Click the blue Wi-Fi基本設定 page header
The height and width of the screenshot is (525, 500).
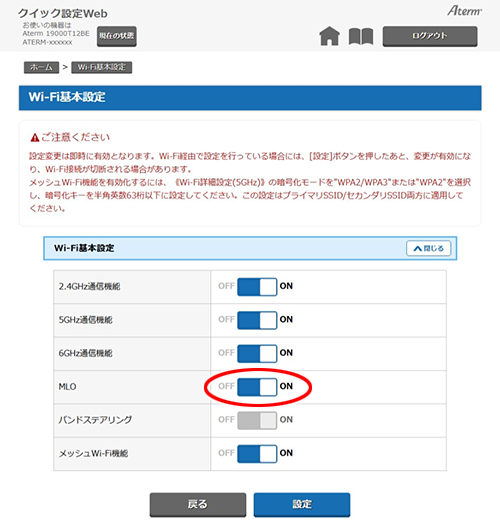pyautogui.click(x=250, y=97)
